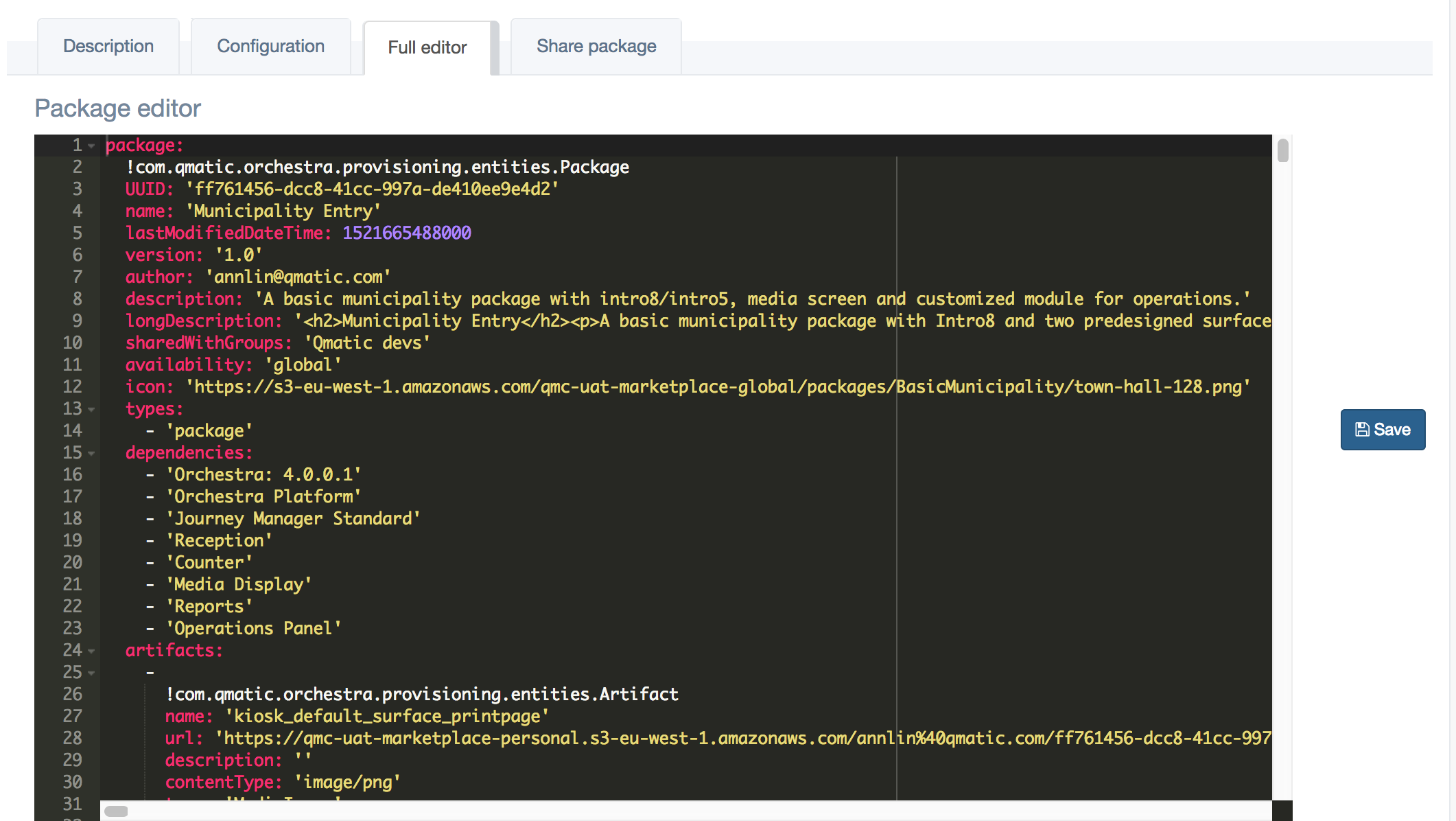Click line number 12 in the gutter
1456x821 pixels.
(x=73, y=387)
